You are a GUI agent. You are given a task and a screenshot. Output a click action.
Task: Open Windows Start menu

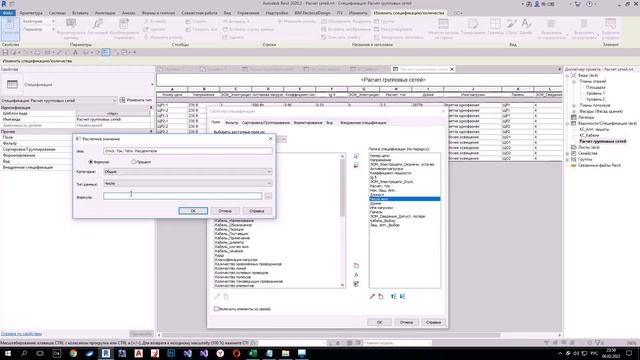coord(7,353)
